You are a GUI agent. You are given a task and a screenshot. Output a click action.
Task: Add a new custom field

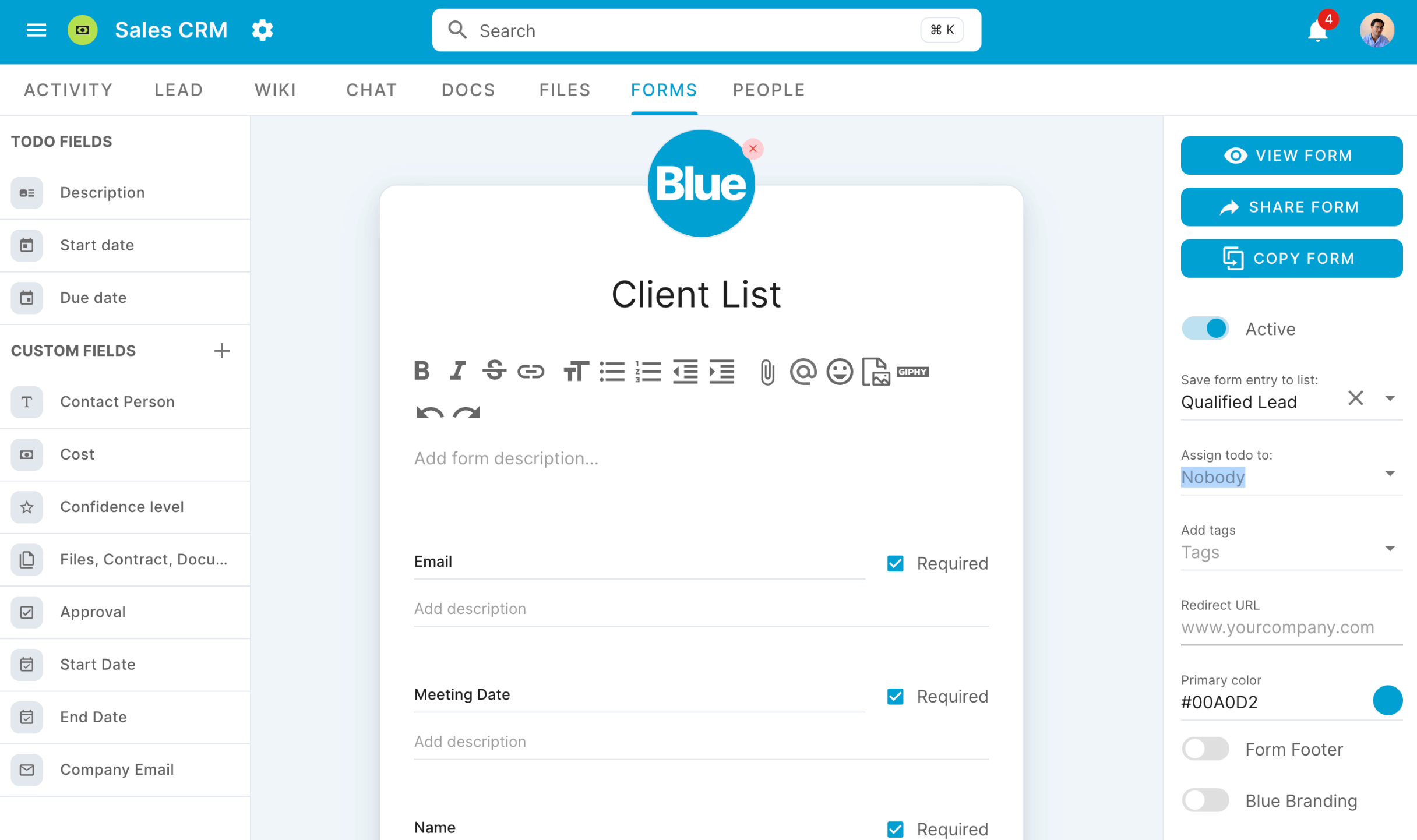click(221, 351)
